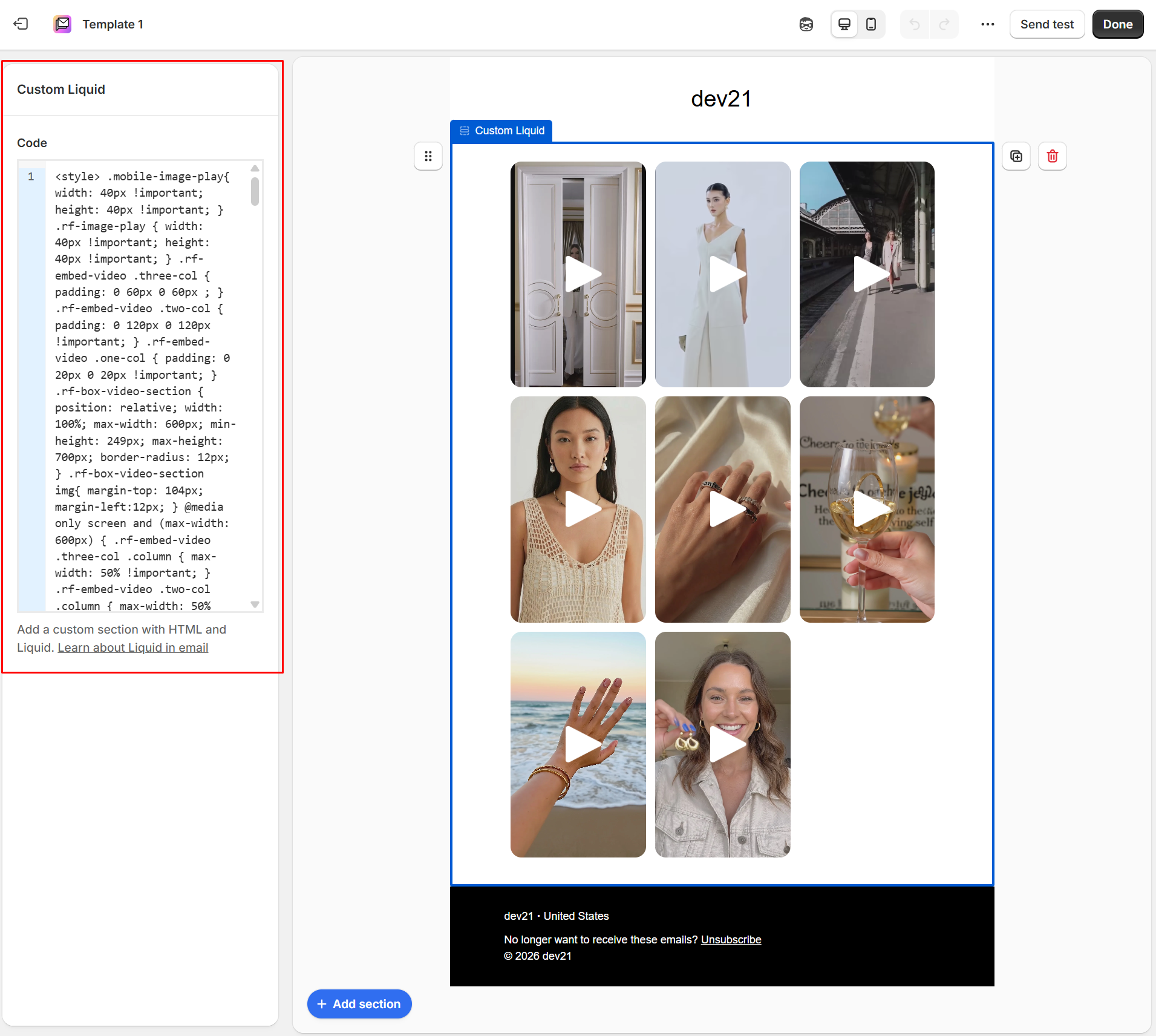Open the hand with rings video thumbnail

(x=723, y=510)
